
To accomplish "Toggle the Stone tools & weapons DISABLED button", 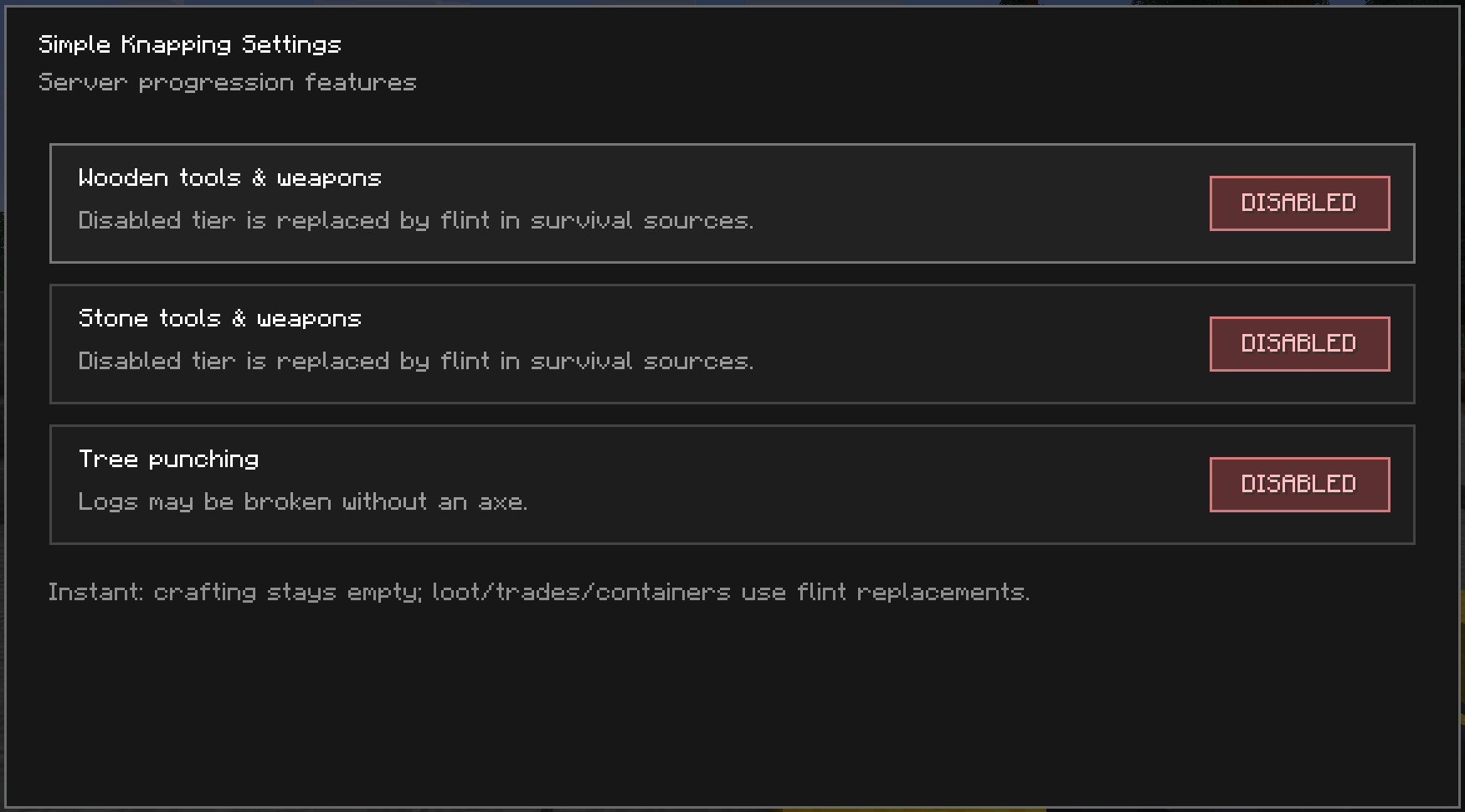I will (1299, 344).
